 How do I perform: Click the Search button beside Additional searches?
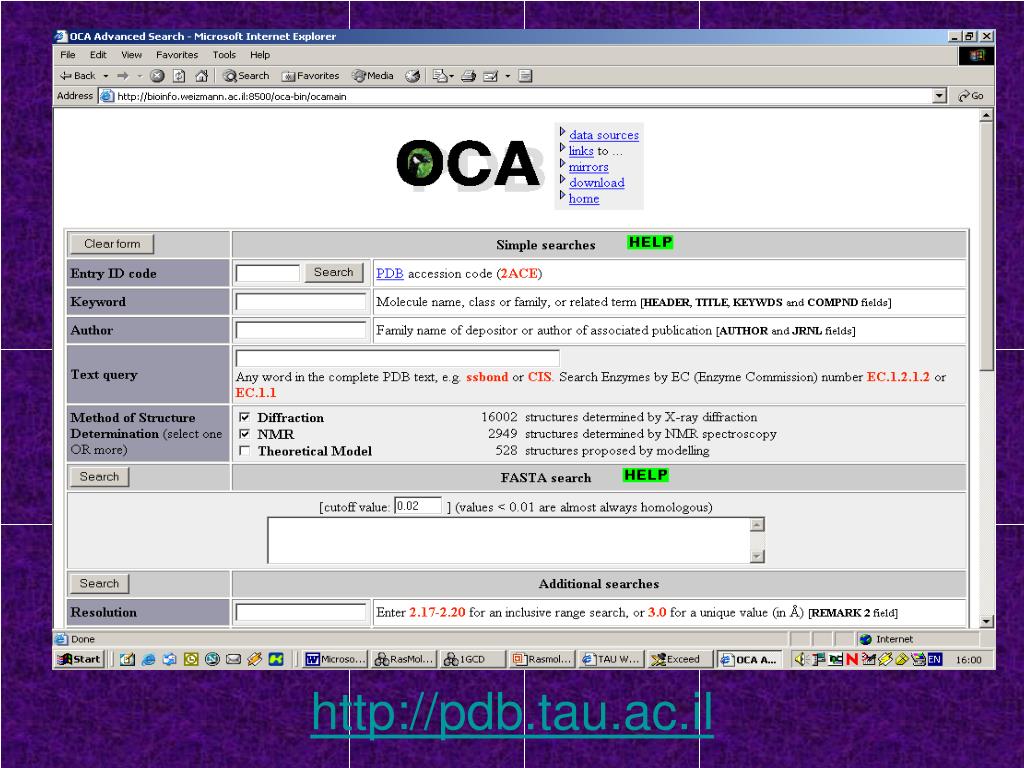pos(99,583)
